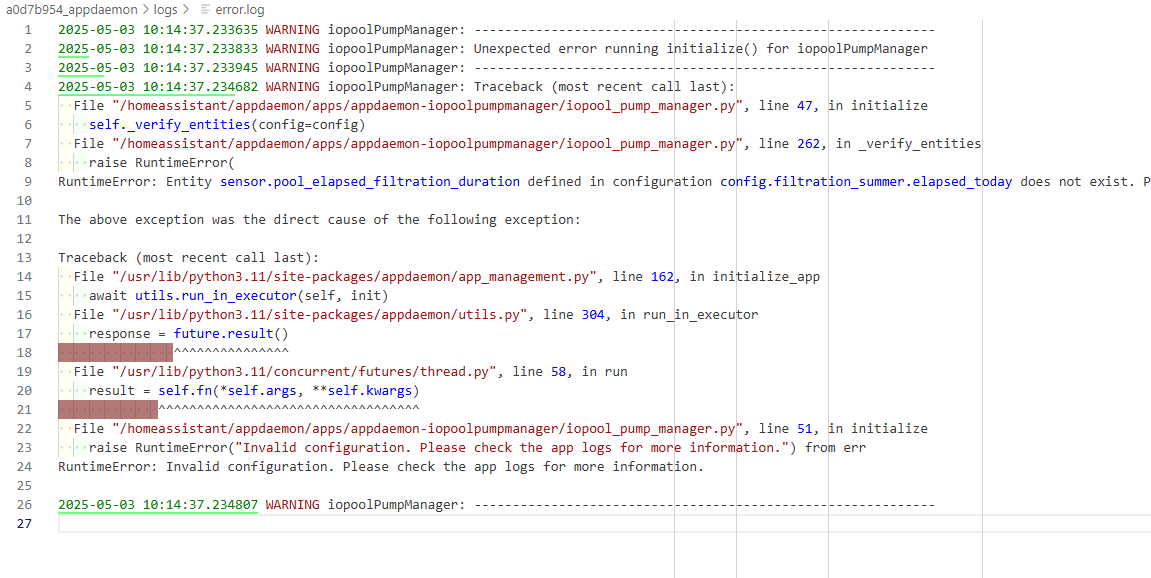Image resolution: width=1151 pixels, height=578 pixels.
Task: Click the file icon beside error.log
Action: click(x=205, y=10)
